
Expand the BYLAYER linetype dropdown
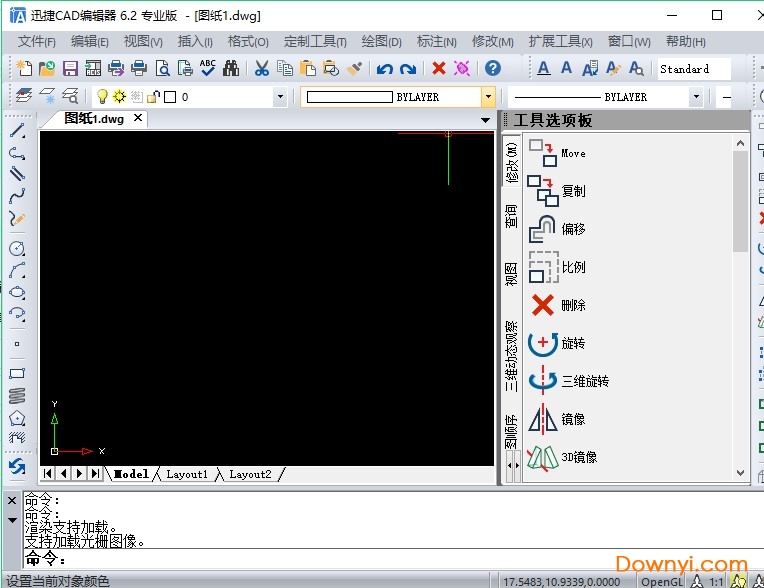click(696, 97)
